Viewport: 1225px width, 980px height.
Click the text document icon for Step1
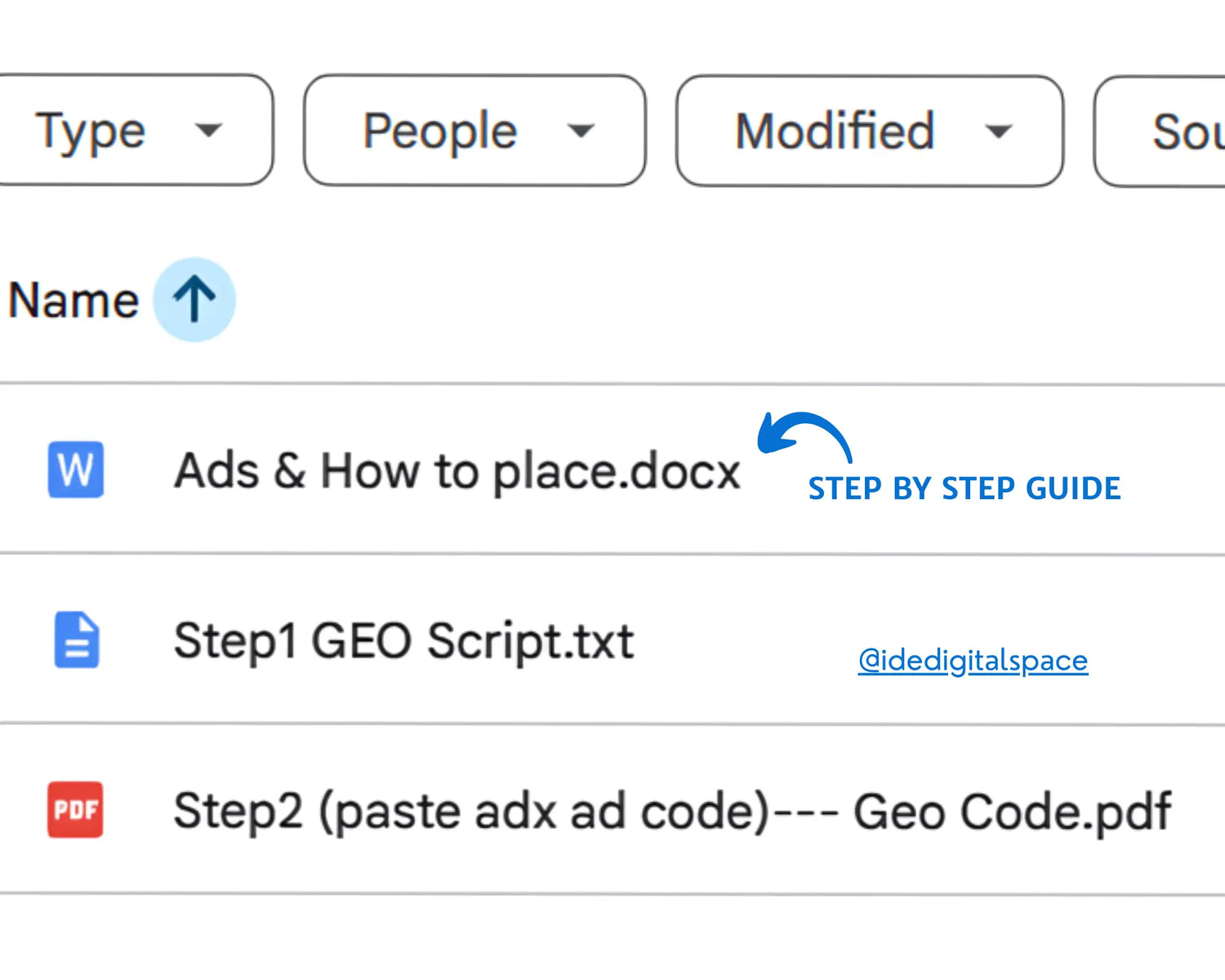(x=77, y=639)
